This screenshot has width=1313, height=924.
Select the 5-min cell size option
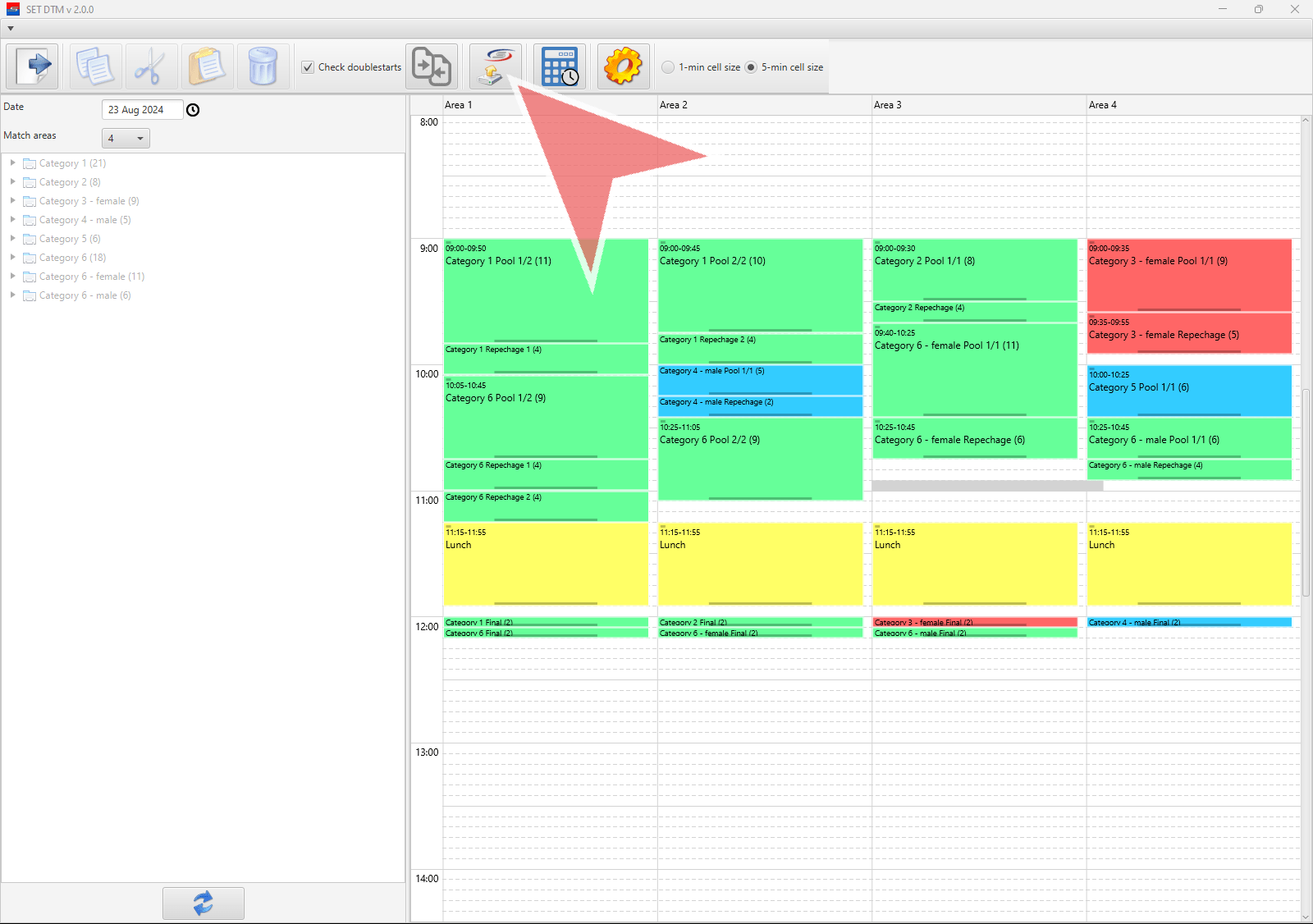point(751,67)
